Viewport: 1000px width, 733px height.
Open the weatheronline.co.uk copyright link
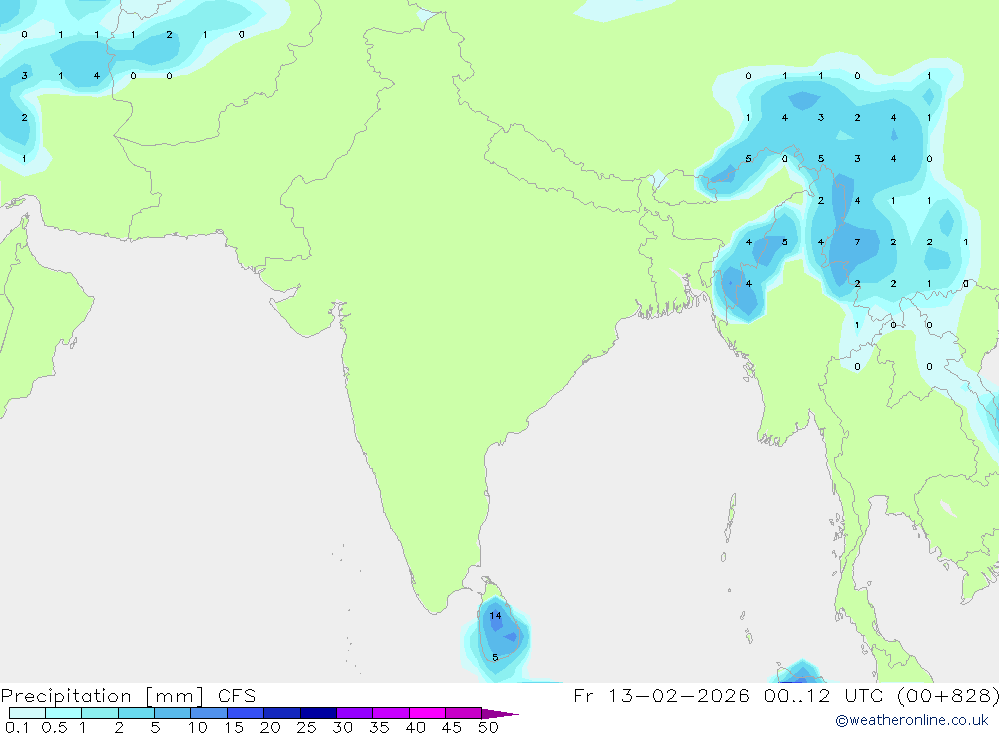pos(912,720)
